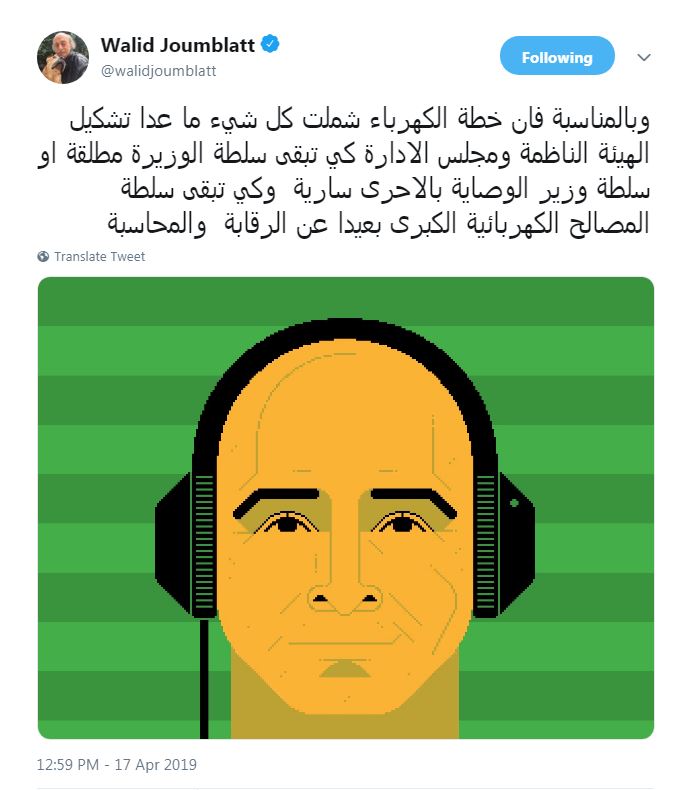Click the left headphone earcup in the picture
The width and height of the screenshot is (683, 790).
(186, 544)
